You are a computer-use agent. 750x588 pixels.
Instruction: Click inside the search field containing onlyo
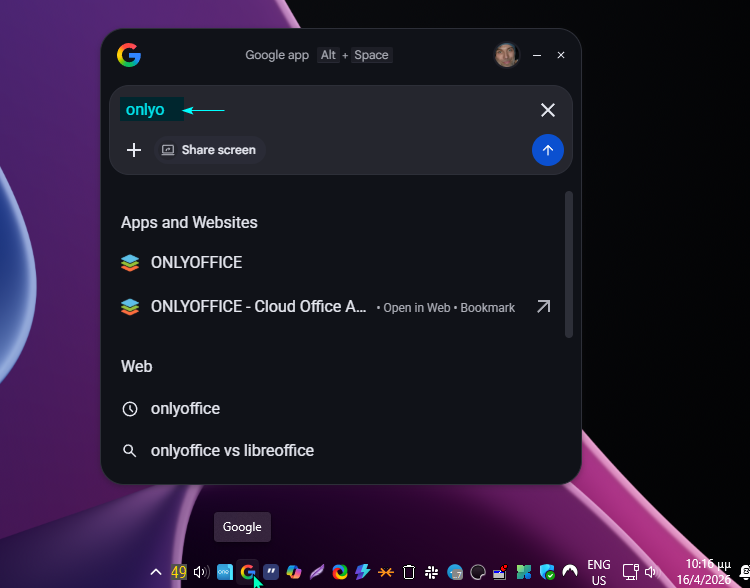(325, 110)
